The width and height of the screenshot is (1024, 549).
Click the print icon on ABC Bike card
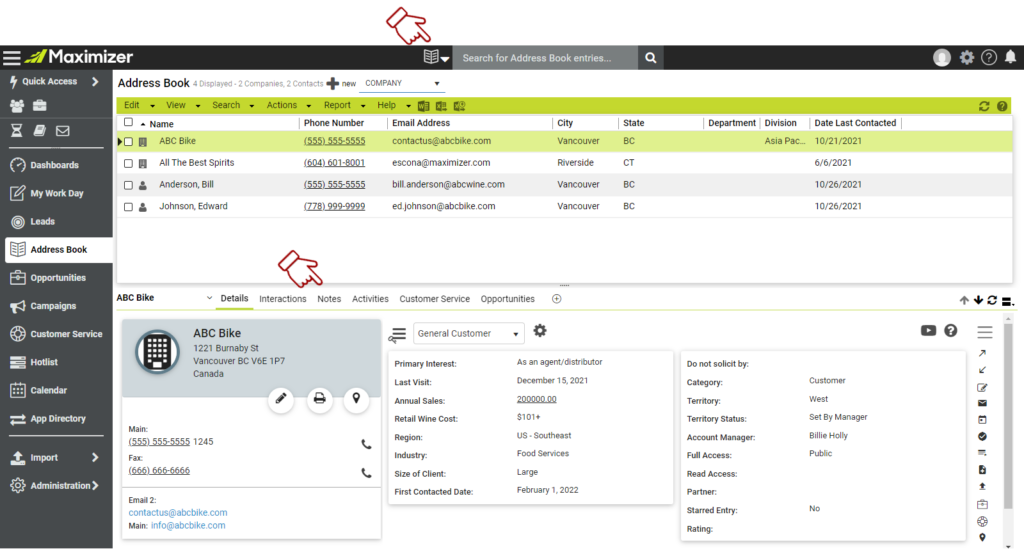pos(319,399)
